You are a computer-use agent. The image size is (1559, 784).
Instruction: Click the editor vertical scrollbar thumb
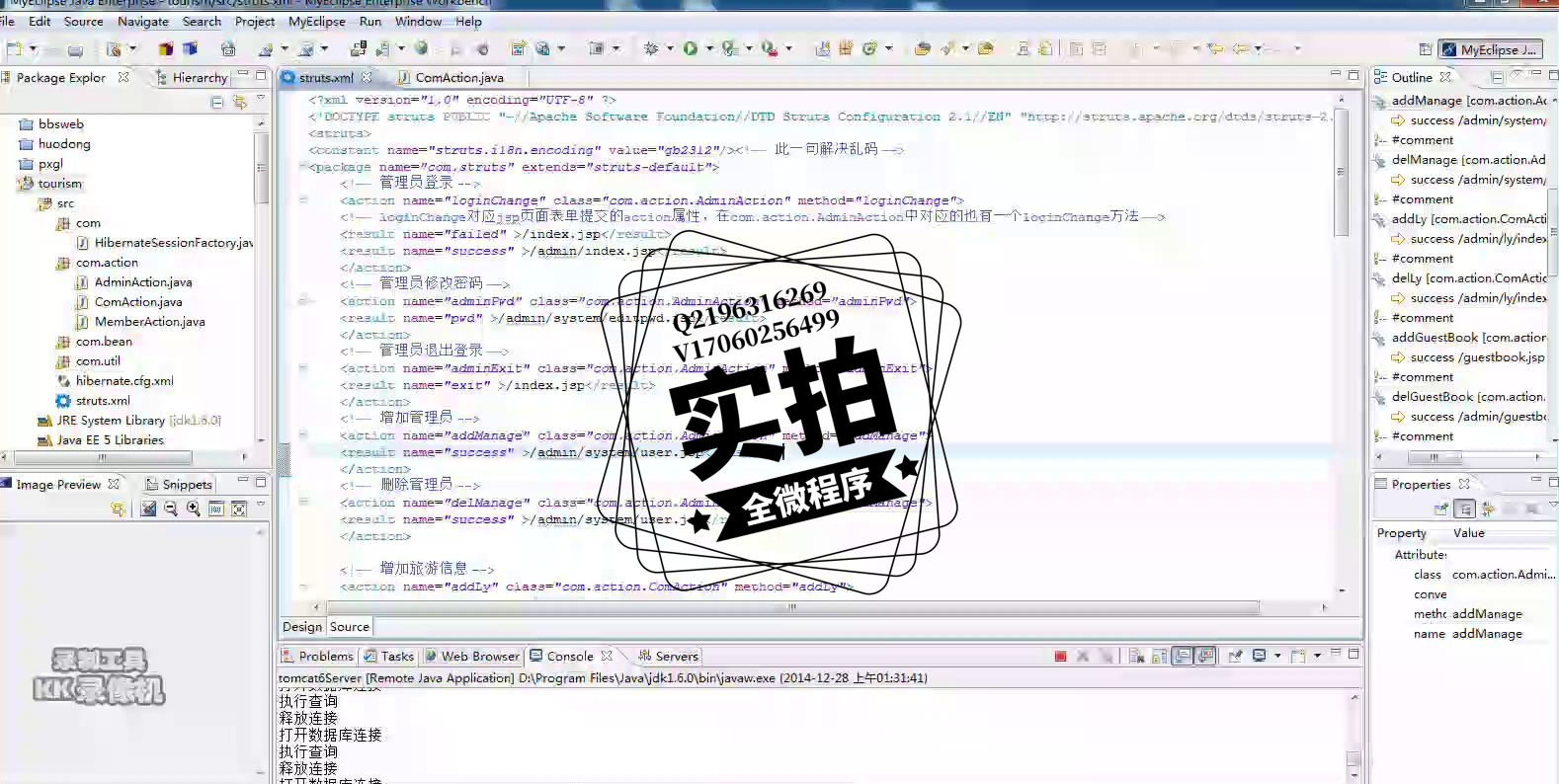1341,172
